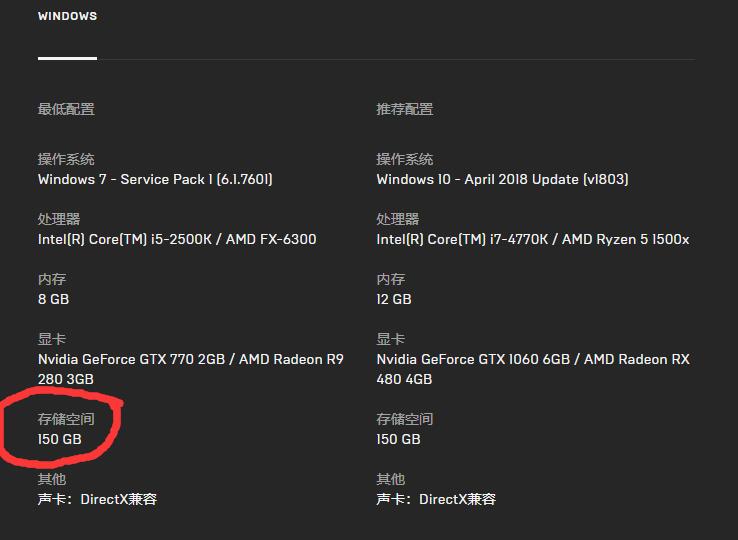The image size is (738, 540).
Task: Click the Windows 10 April 2018 Update text
Action: tap(502, 180)
